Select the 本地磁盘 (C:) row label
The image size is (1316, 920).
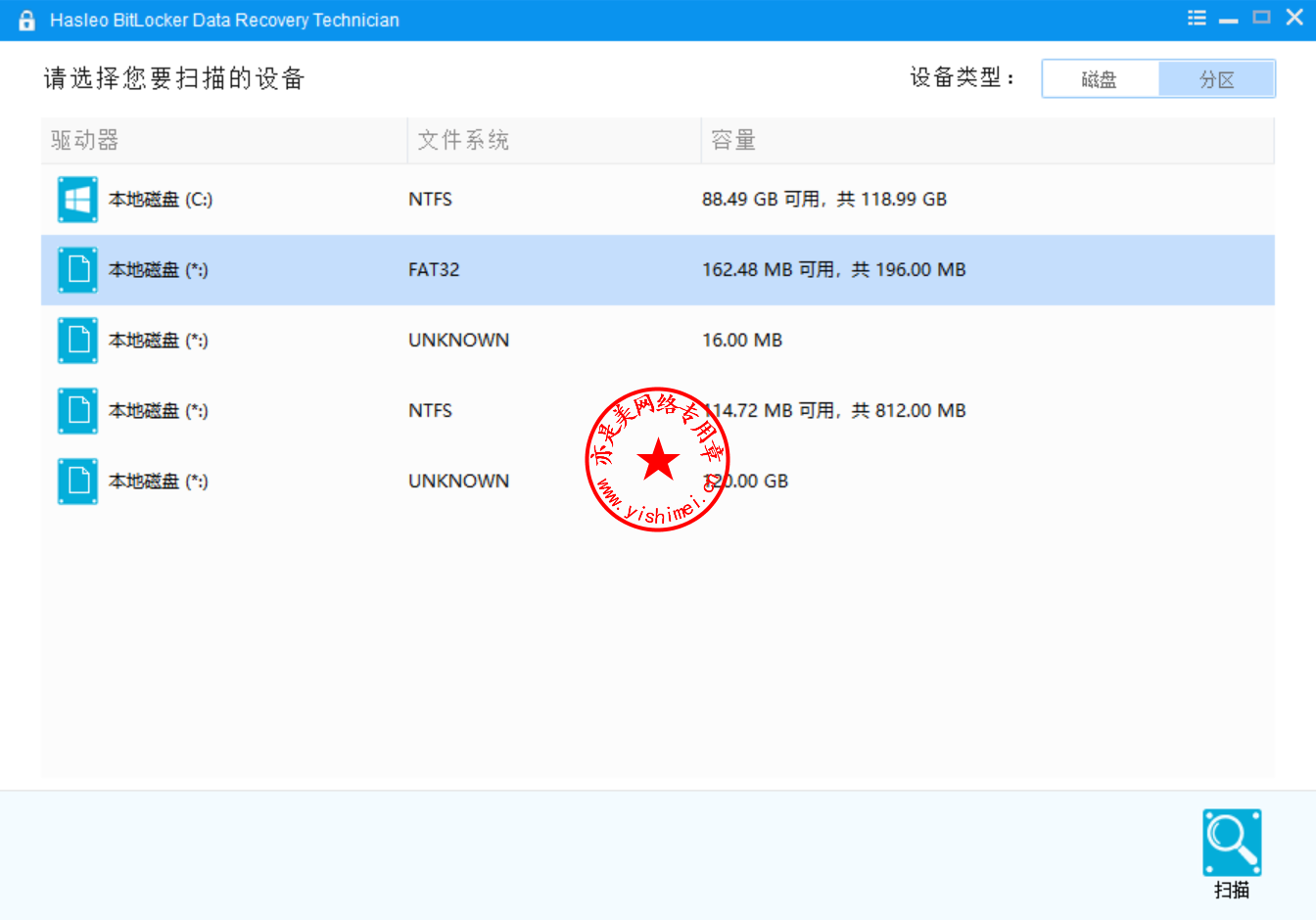161,200
